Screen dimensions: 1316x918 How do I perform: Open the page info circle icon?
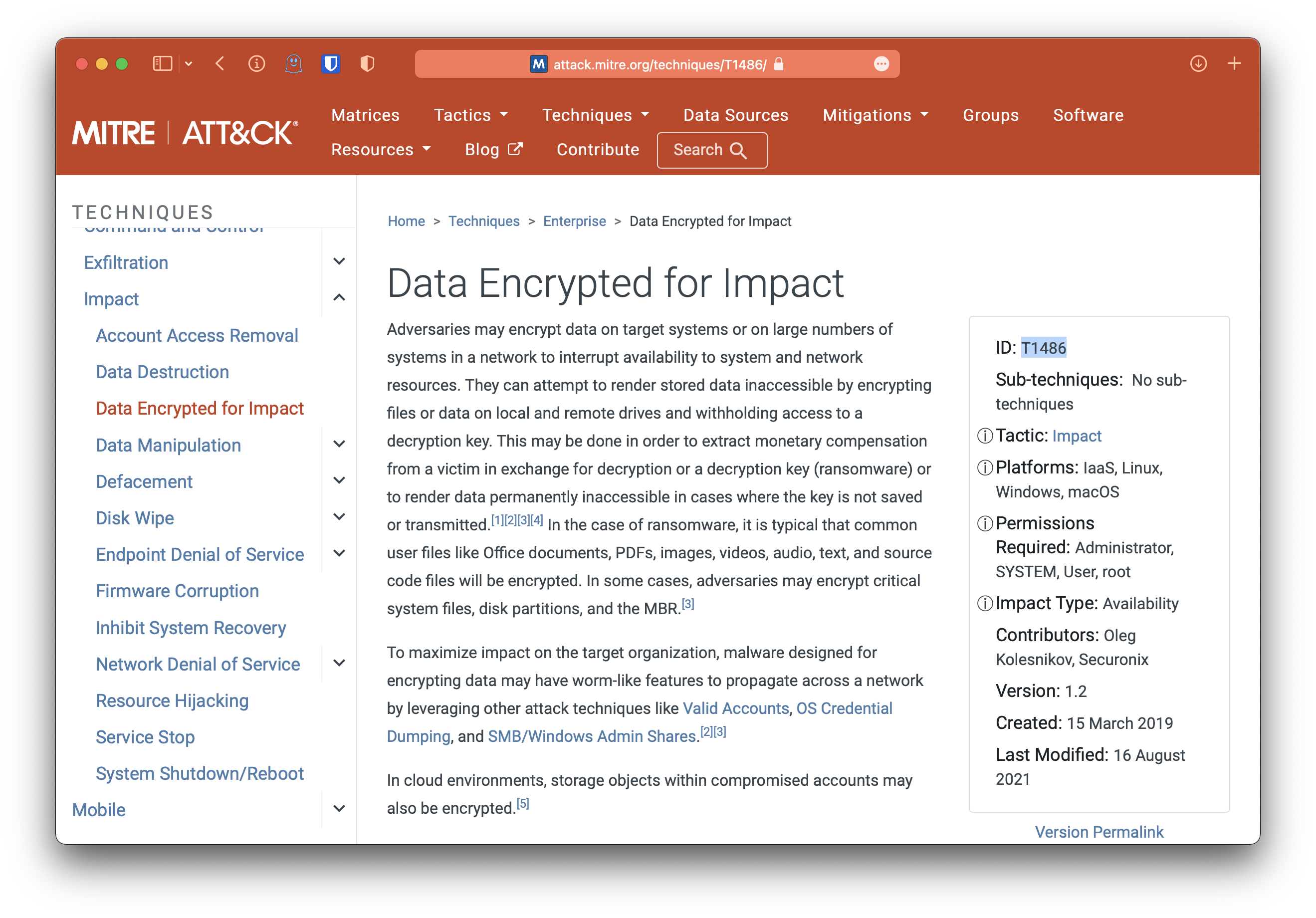click(x=256, y=64)
